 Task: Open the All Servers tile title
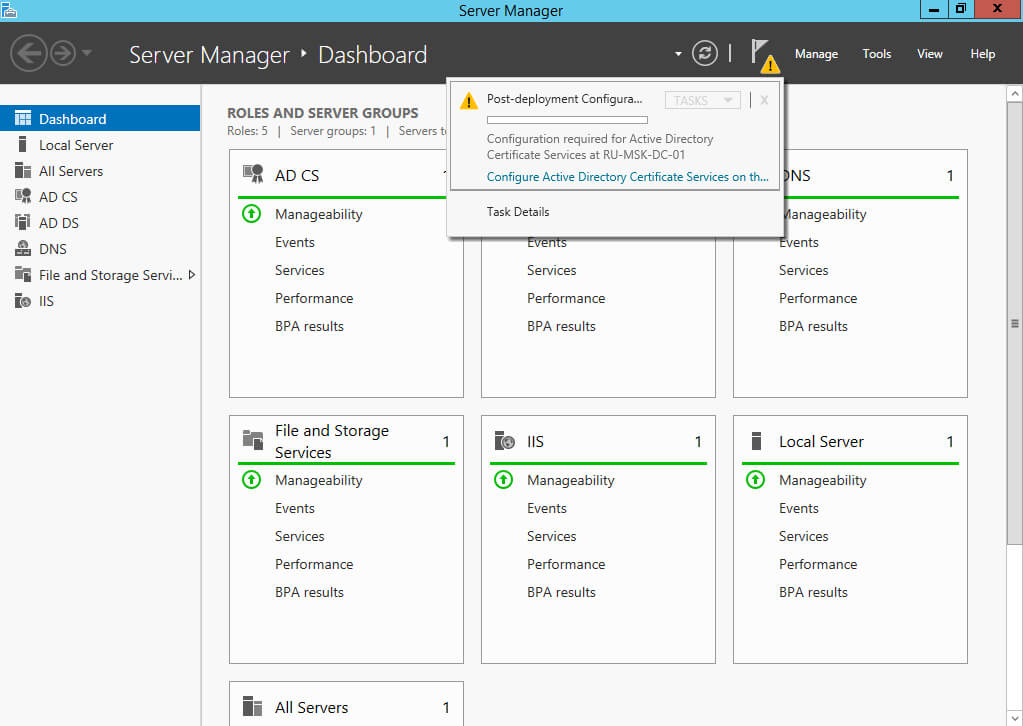click(312, 708)
